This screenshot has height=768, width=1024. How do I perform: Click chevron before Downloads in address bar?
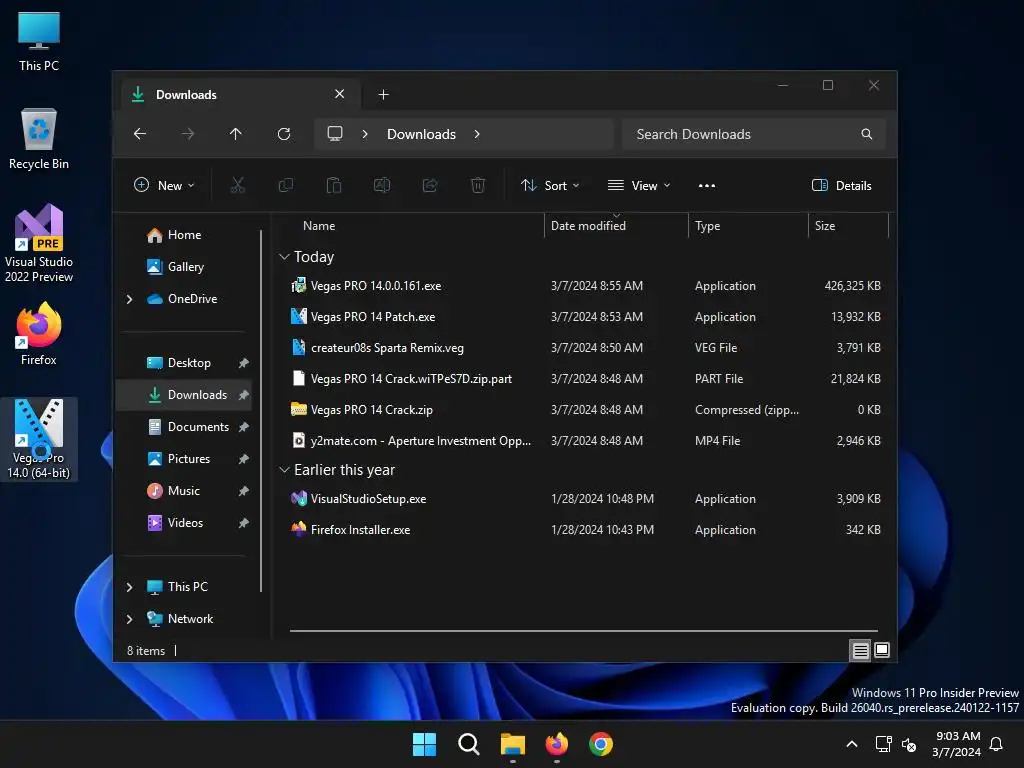(x=365, y=134)
